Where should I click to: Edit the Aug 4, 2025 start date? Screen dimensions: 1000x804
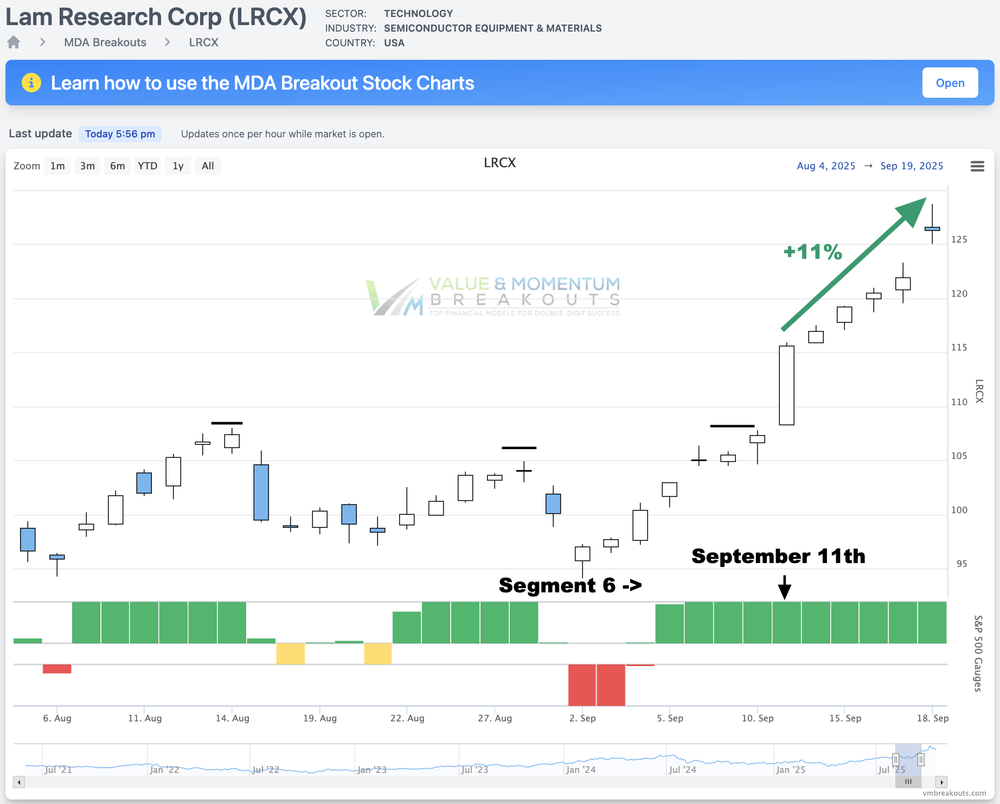pos(826,166)
